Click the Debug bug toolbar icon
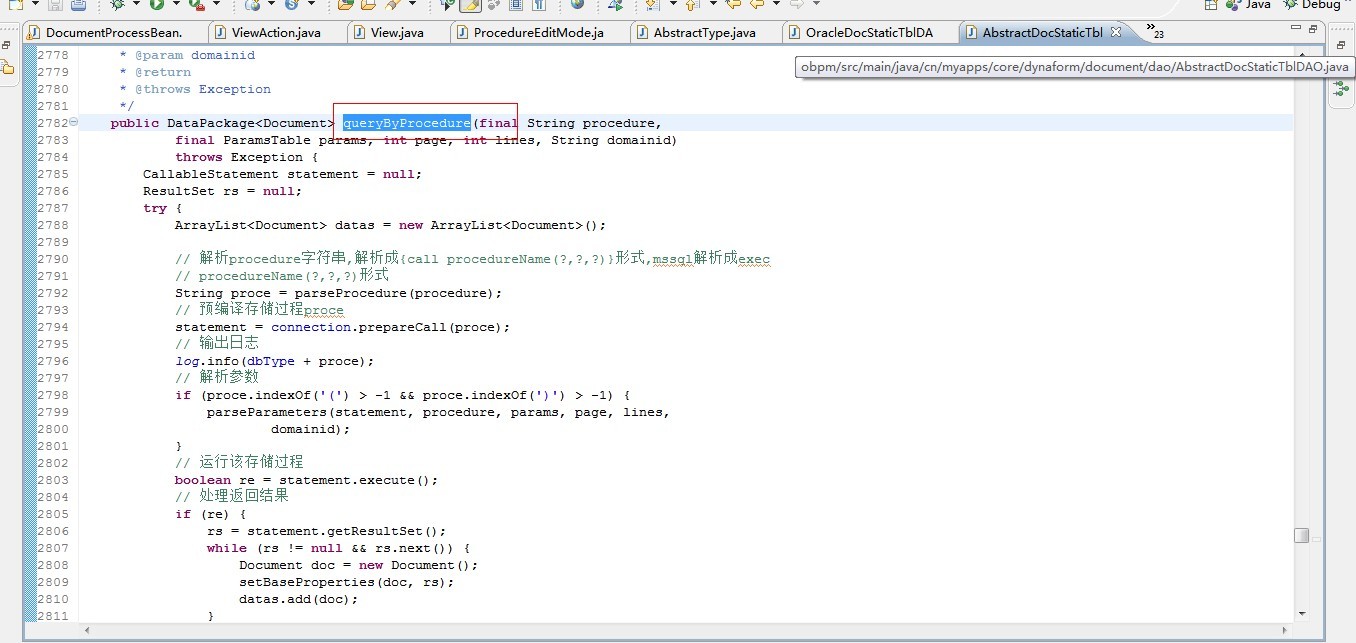This screenshot has width=1356, height=643. (x=117, y=5)
